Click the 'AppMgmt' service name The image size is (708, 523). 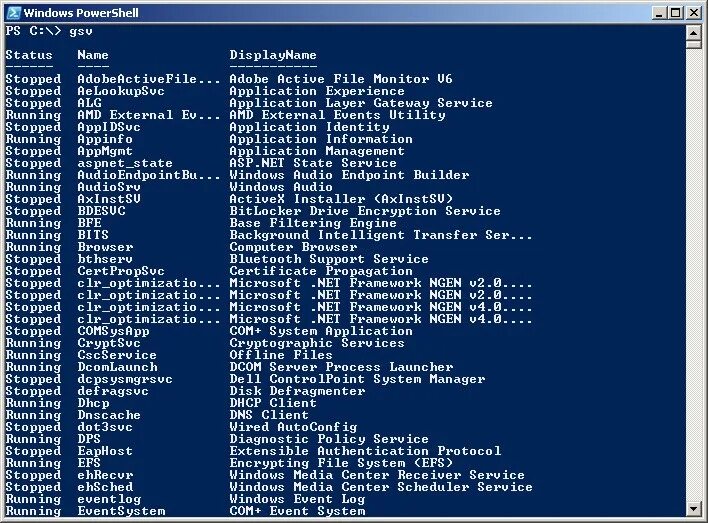105,151
